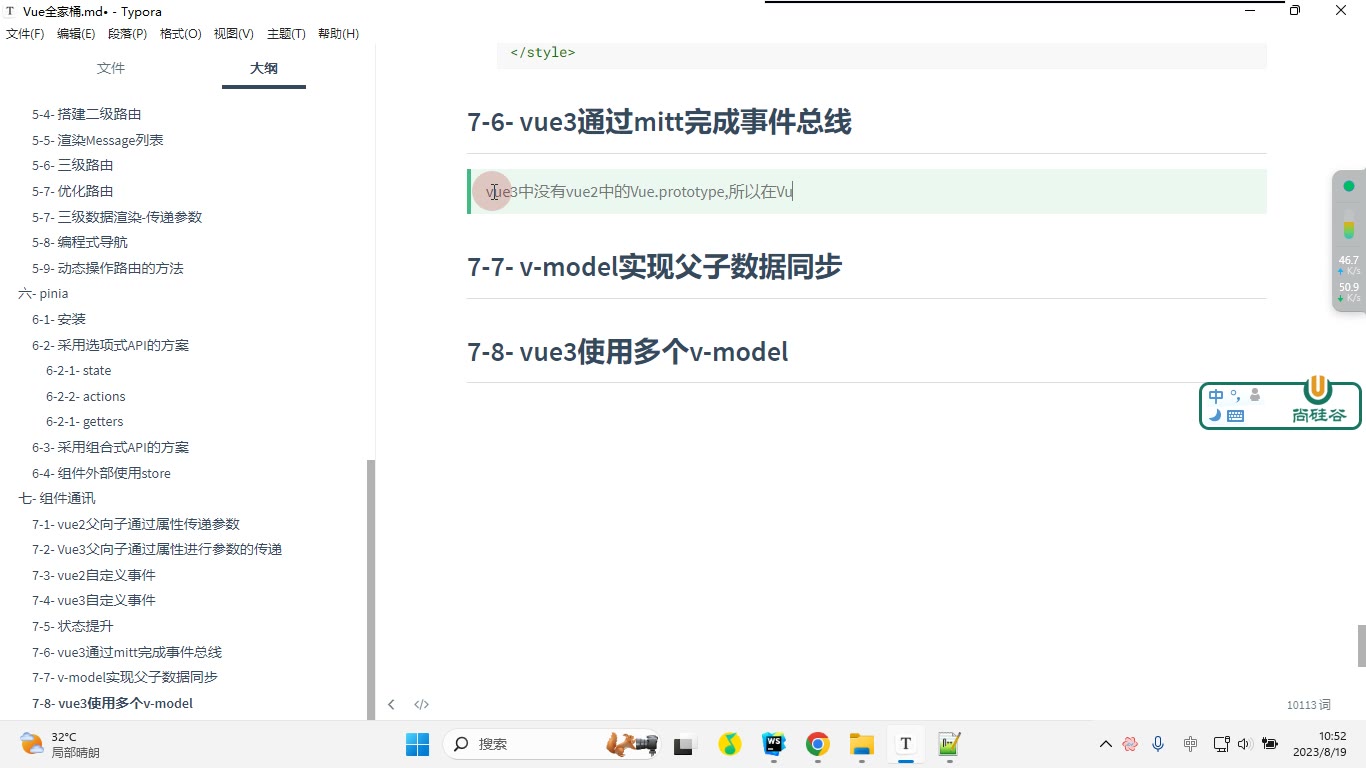Open the 格式(O) menu
Image resolution: width=1366 pixels, height=768 pixels.
180,34
